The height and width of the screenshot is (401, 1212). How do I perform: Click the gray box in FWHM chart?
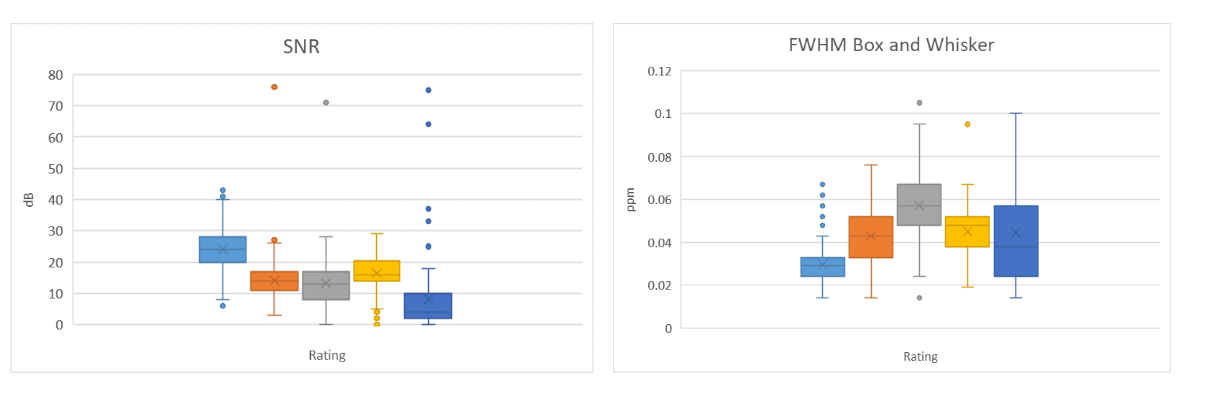tap(919, 205)
